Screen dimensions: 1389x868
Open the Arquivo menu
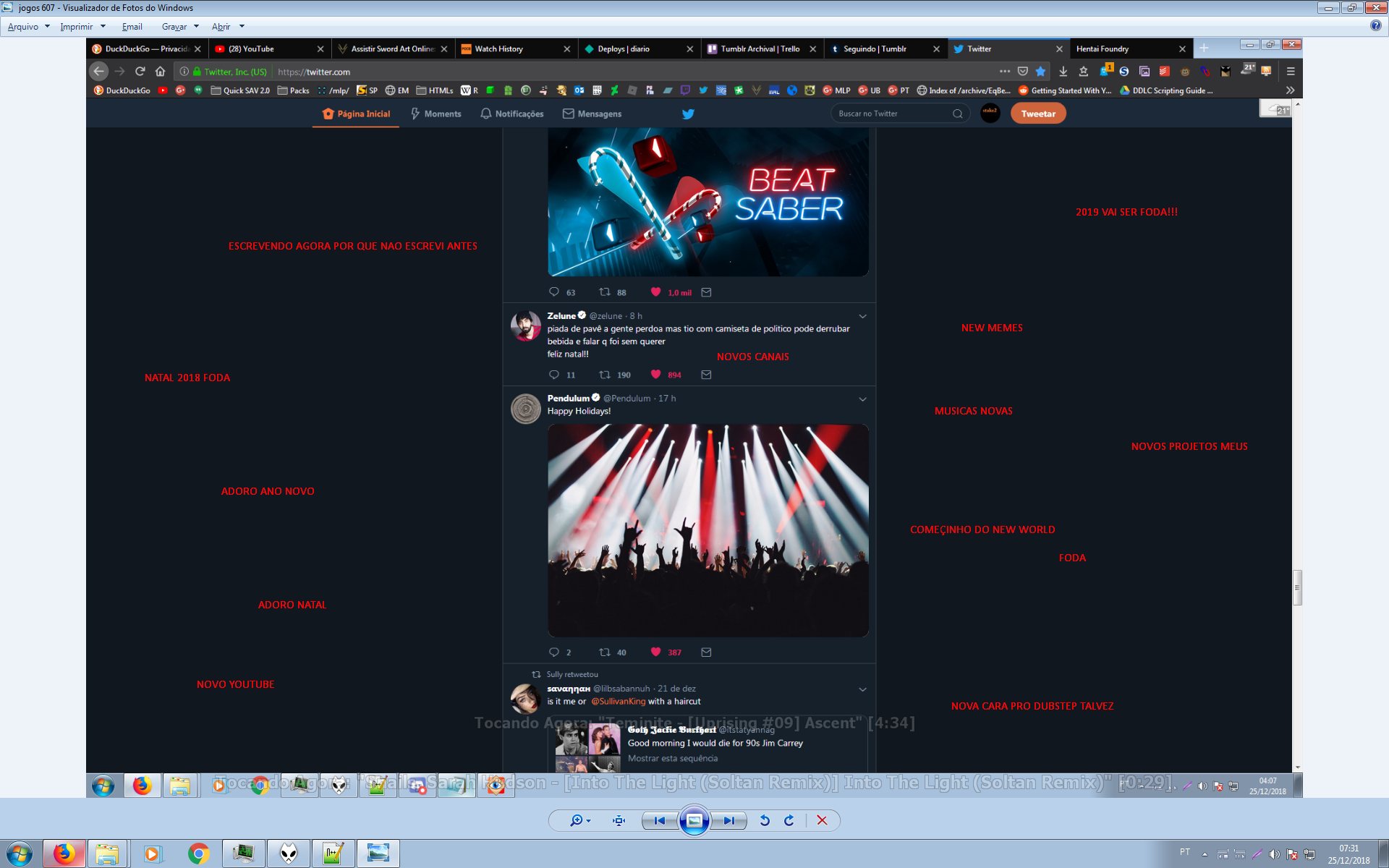point(27,27)
